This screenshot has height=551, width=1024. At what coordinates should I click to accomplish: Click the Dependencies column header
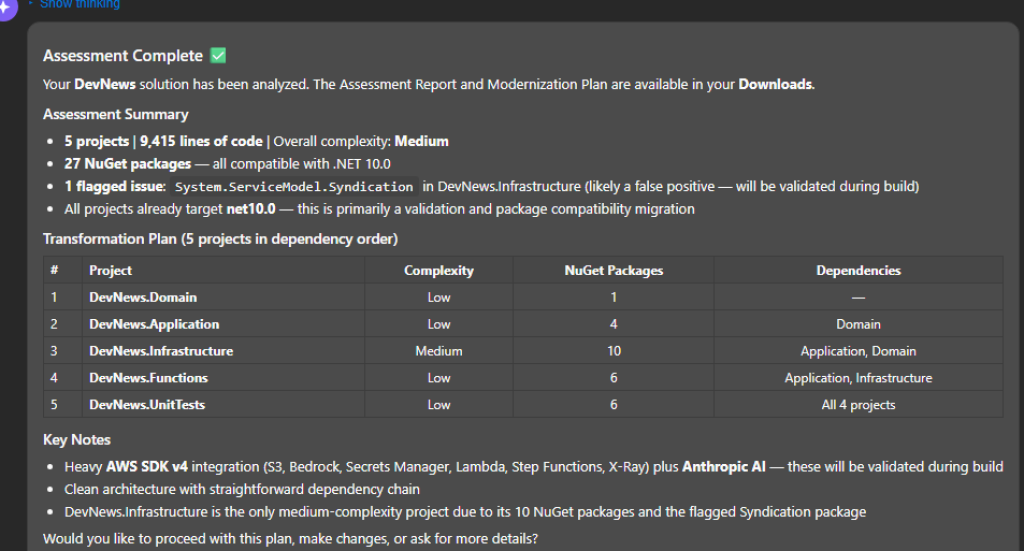[858, 270]
